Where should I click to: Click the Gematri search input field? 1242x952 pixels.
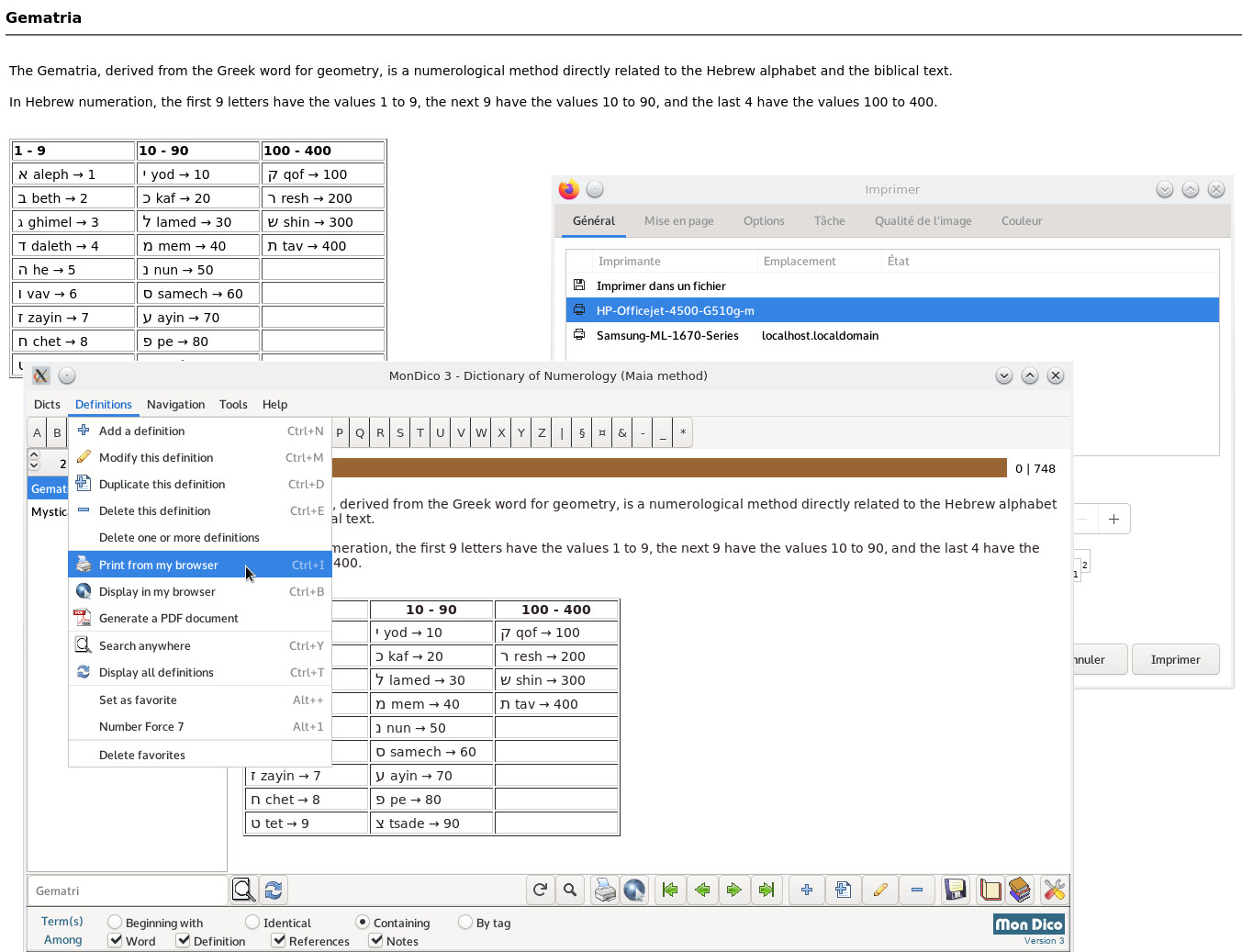click(x=128, y=890)
